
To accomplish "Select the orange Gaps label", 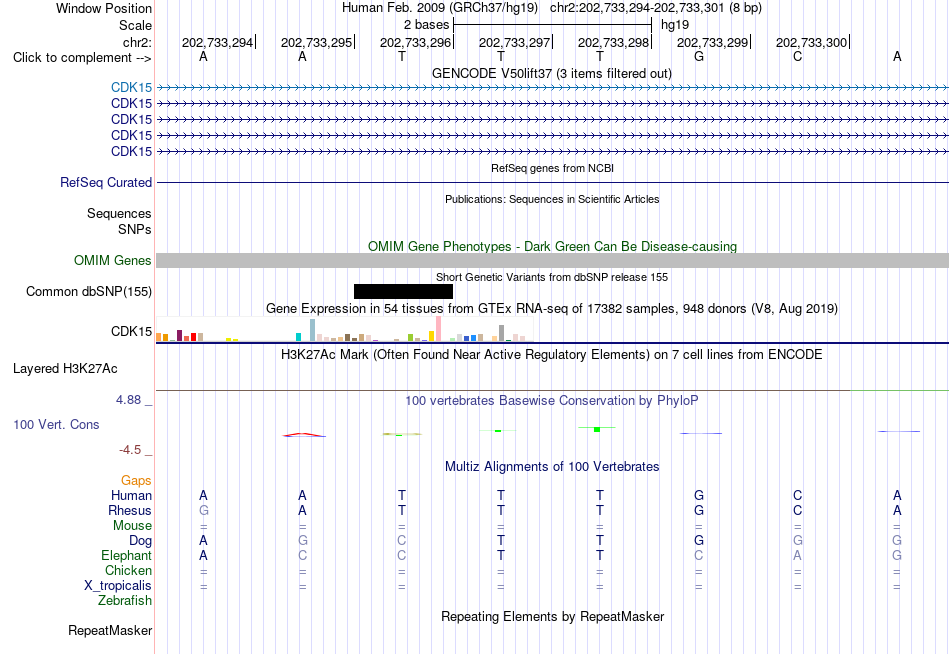I will [x=136, y=481].
